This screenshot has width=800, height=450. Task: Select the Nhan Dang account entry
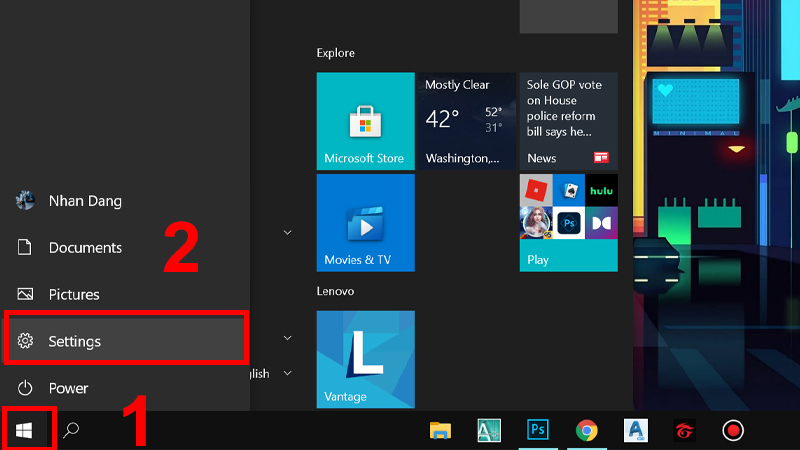[126, 201]
